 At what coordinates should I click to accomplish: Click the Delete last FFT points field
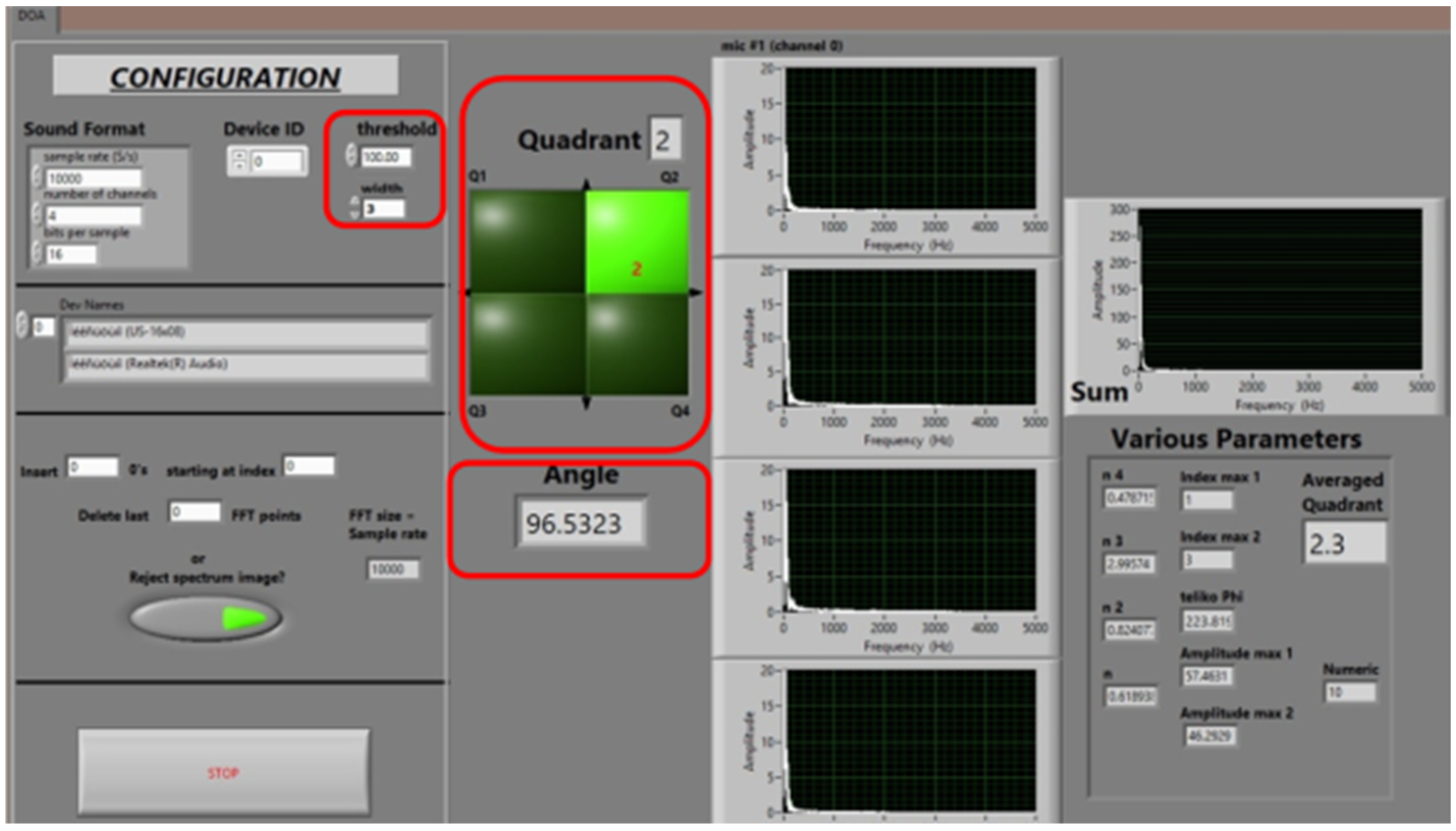pyautogui.click(x=194, y=512)
